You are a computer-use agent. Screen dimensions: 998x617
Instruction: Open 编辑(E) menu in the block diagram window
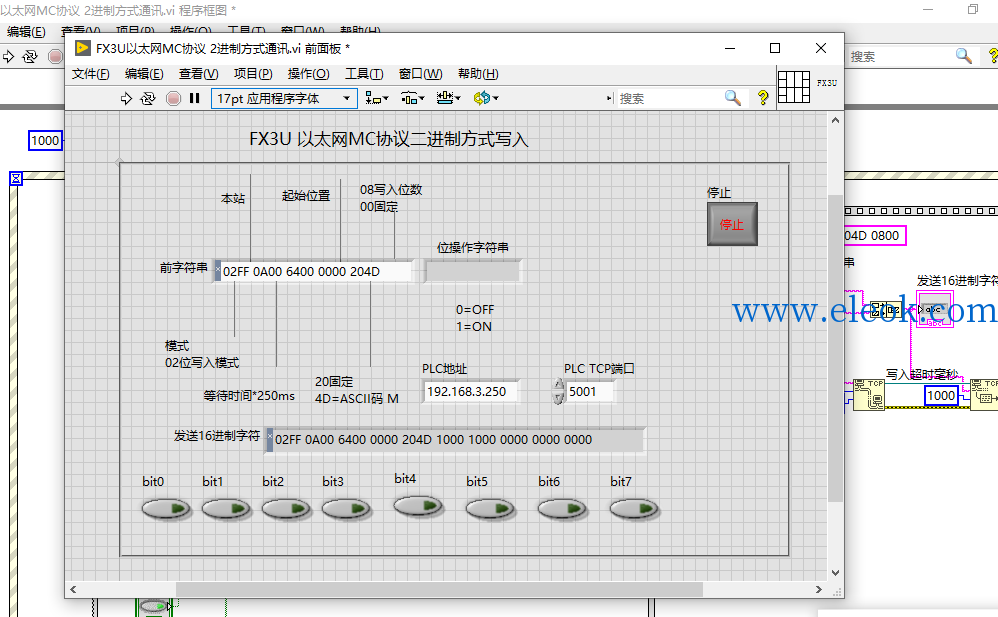click(26, 32)
